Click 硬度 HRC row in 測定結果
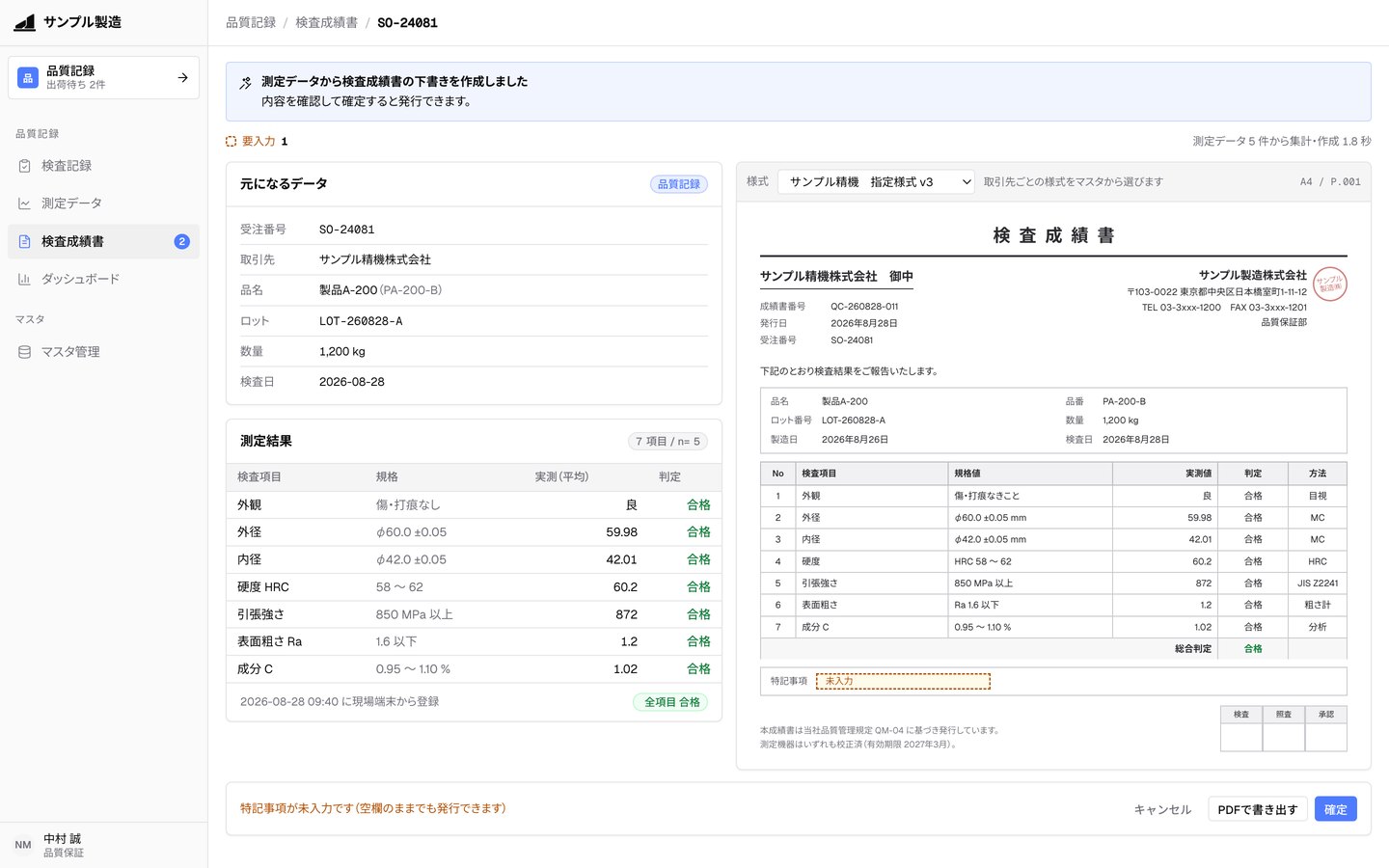The height and width of the screenshot is (868, 1389). coord(474,586)
